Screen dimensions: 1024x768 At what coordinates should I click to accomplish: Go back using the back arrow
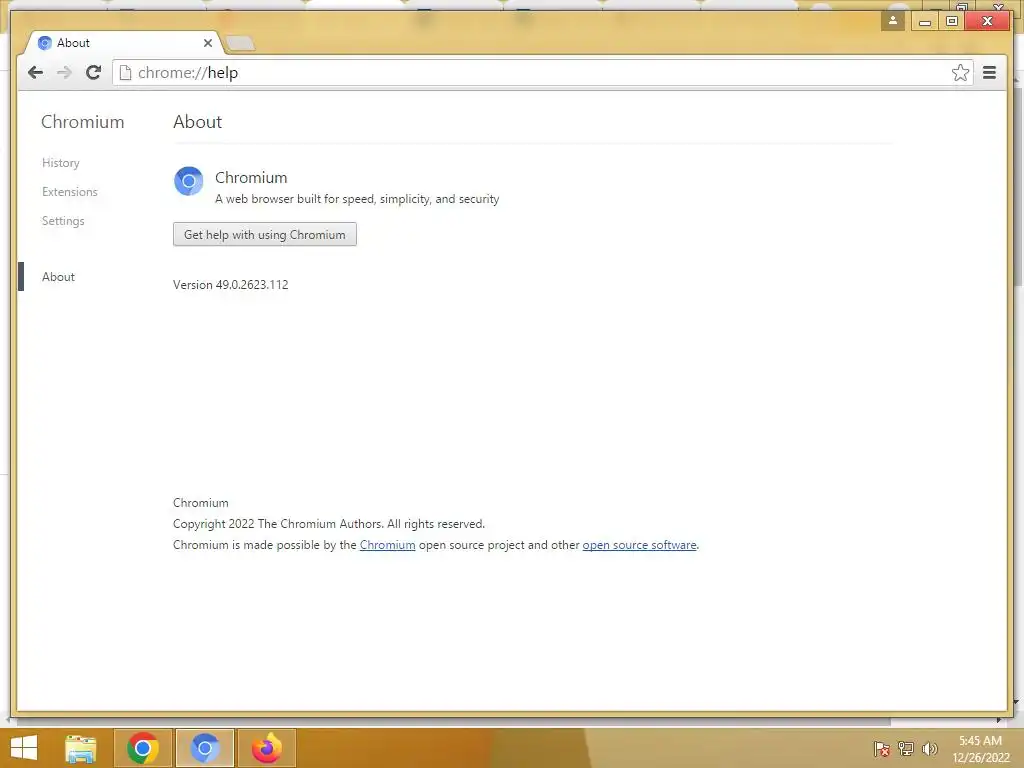35,72
